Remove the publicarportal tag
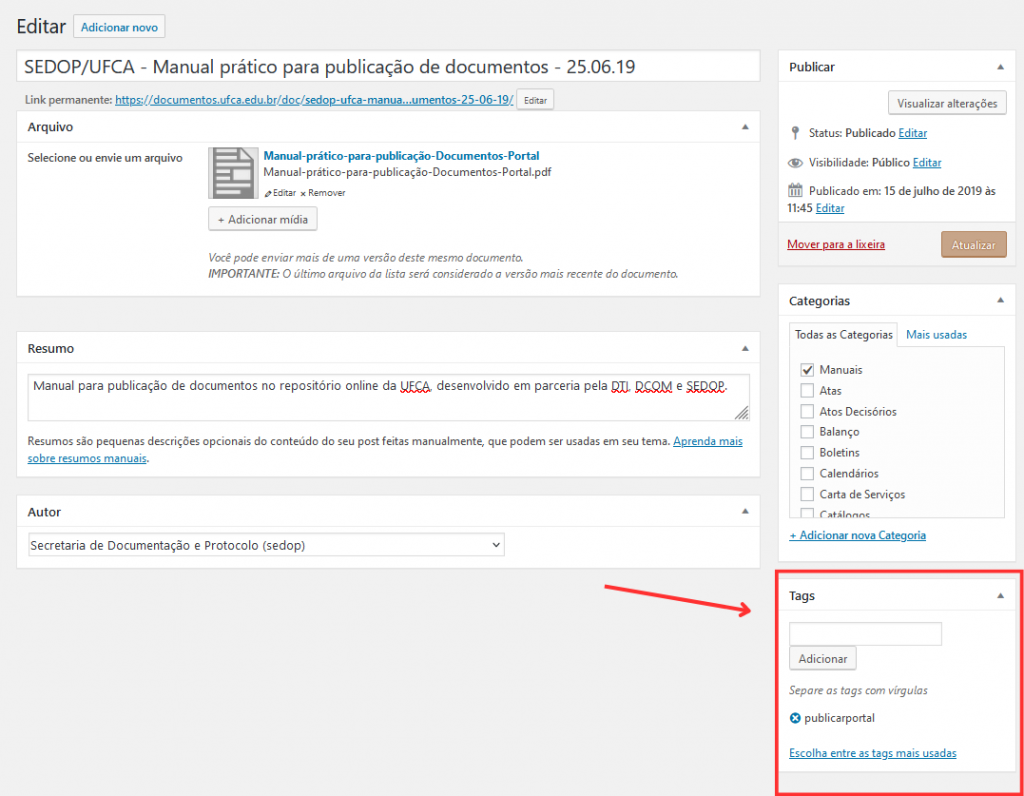1024x796 pixels. coord(795,718)
